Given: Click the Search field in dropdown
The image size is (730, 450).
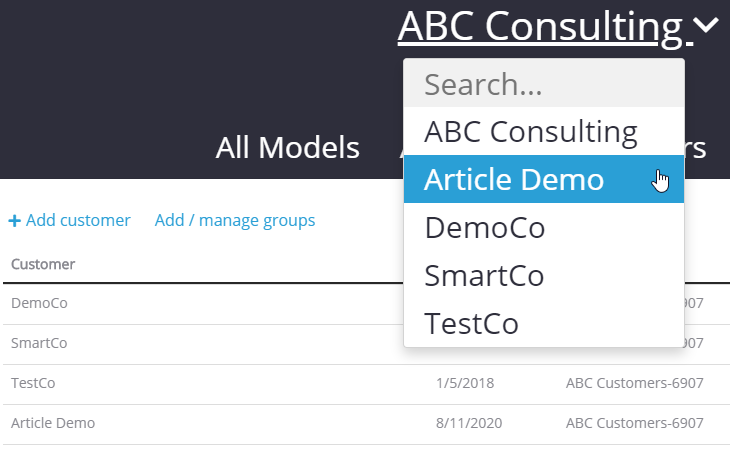Looking at the screenshot, I should tap(544, 84).
